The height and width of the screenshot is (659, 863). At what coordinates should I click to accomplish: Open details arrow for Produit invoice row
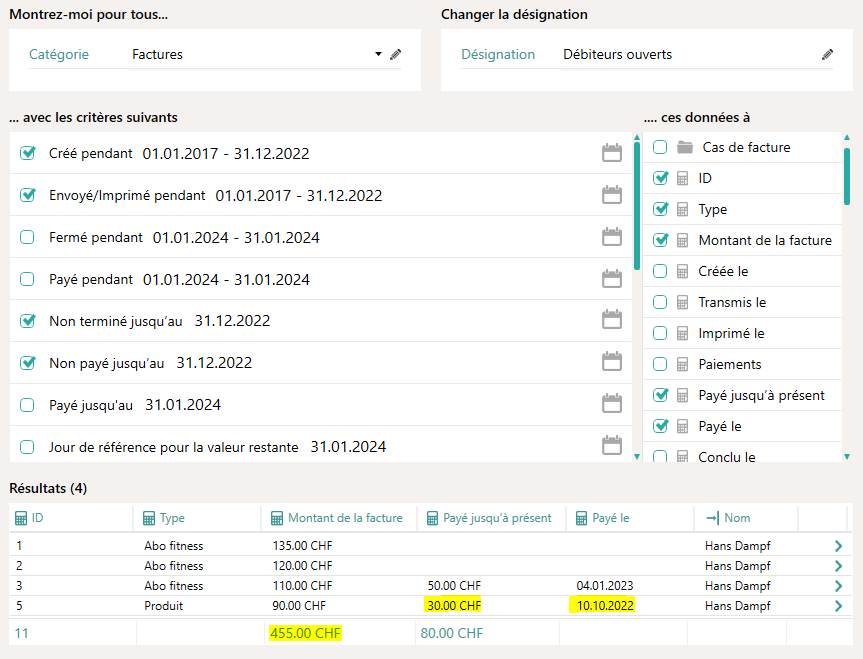pyautogui.click(x=837, y=606)
